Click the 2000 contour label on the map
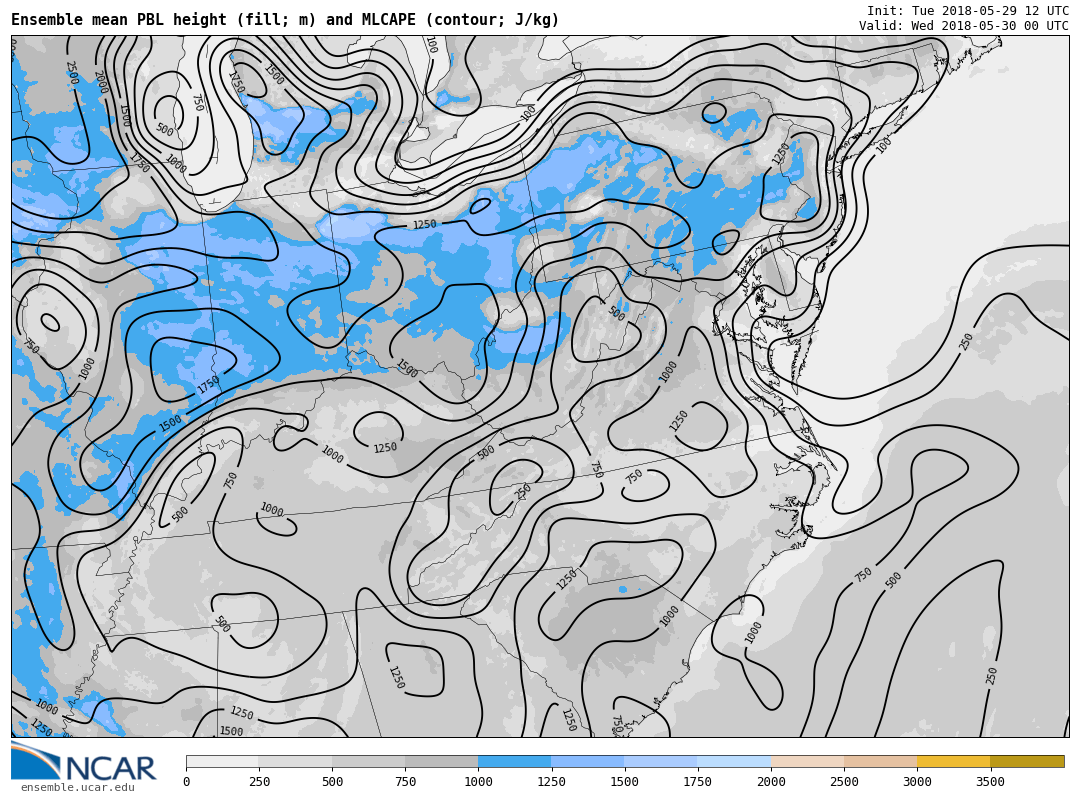Screen dimensions: 1080x800 [100, 82]
